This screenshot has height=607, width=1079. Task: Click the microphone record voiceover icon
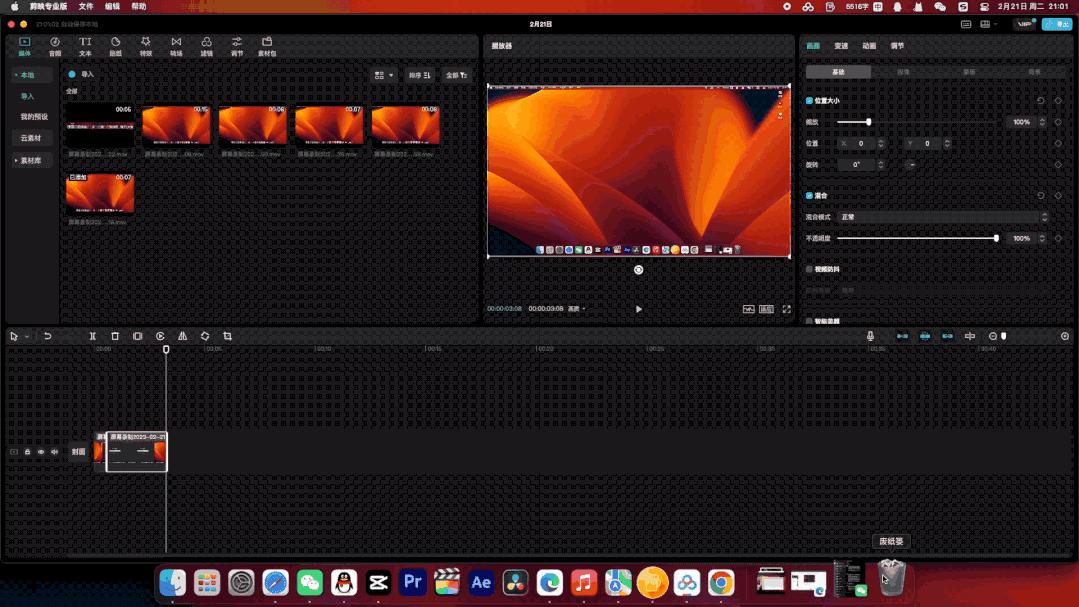coord(871,337)
